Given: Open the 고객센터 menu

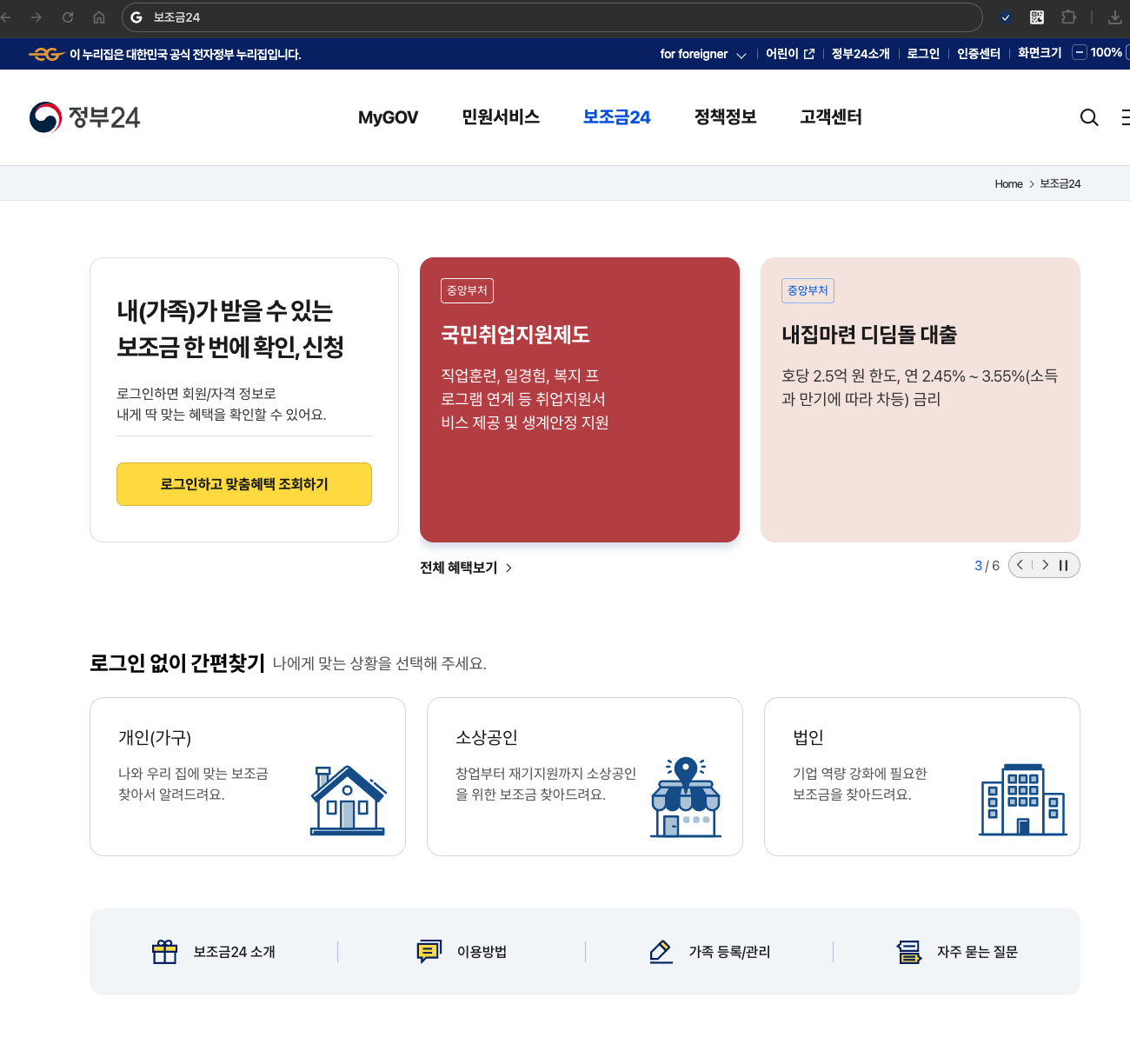Looking at the screenshot, I should coord(831,117).
